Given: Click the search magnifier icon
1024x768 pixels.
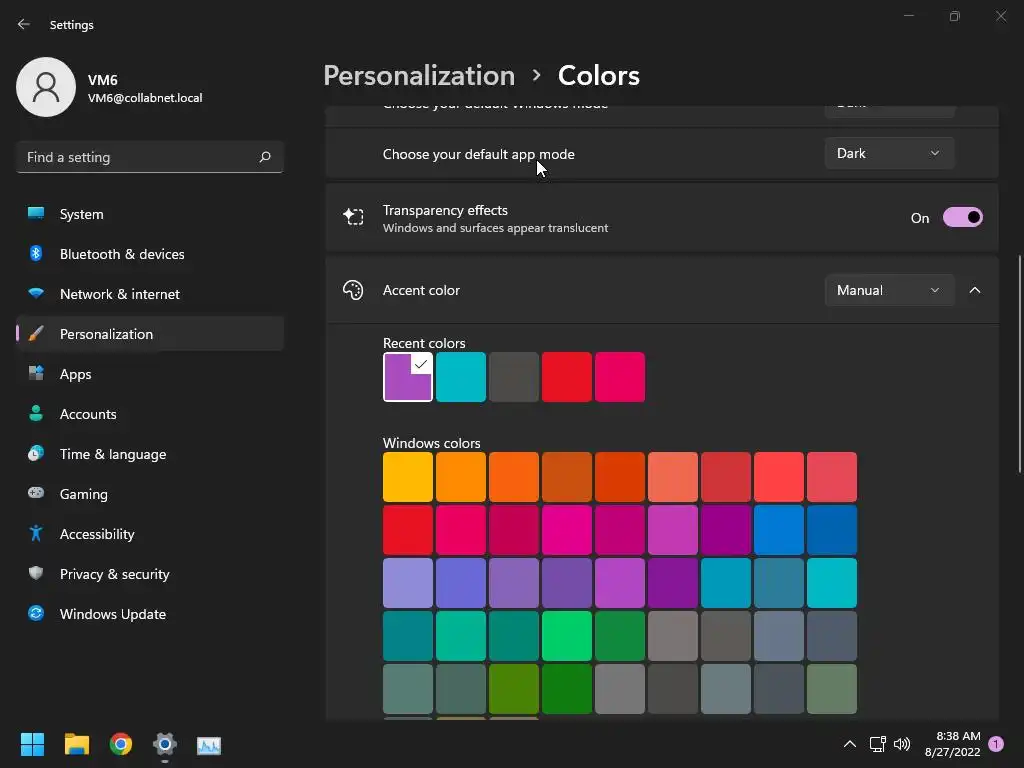Looking at the screenshot, I should (265, 157).
